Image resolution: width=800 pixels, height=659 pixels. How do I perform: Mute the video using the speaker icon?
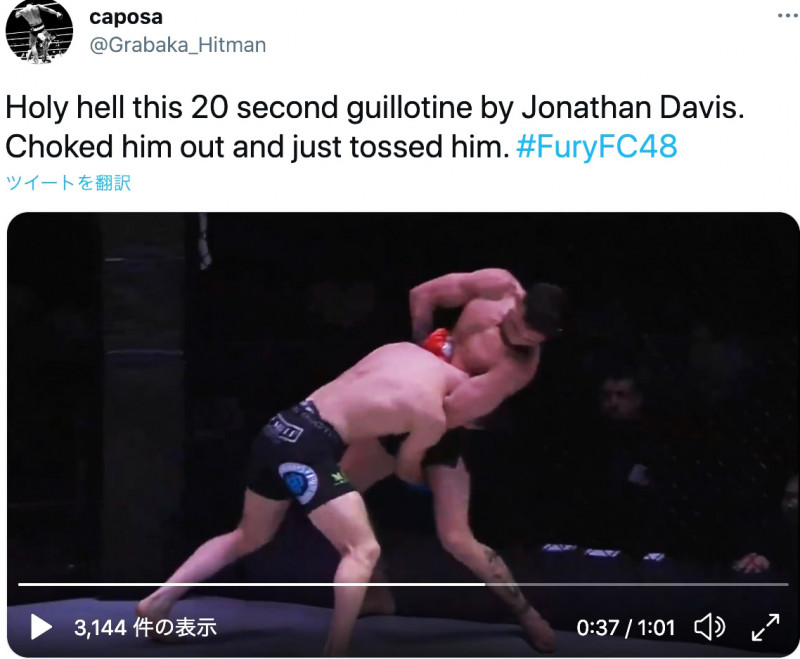pos(710,627)
